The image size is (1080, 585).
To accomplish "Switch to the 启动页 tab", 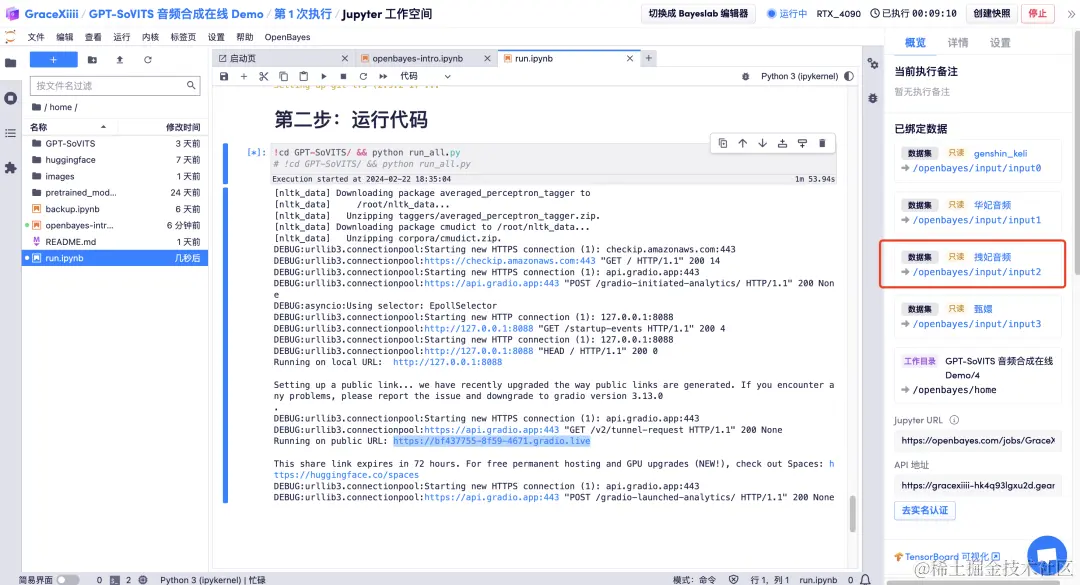I will point(242,59).
